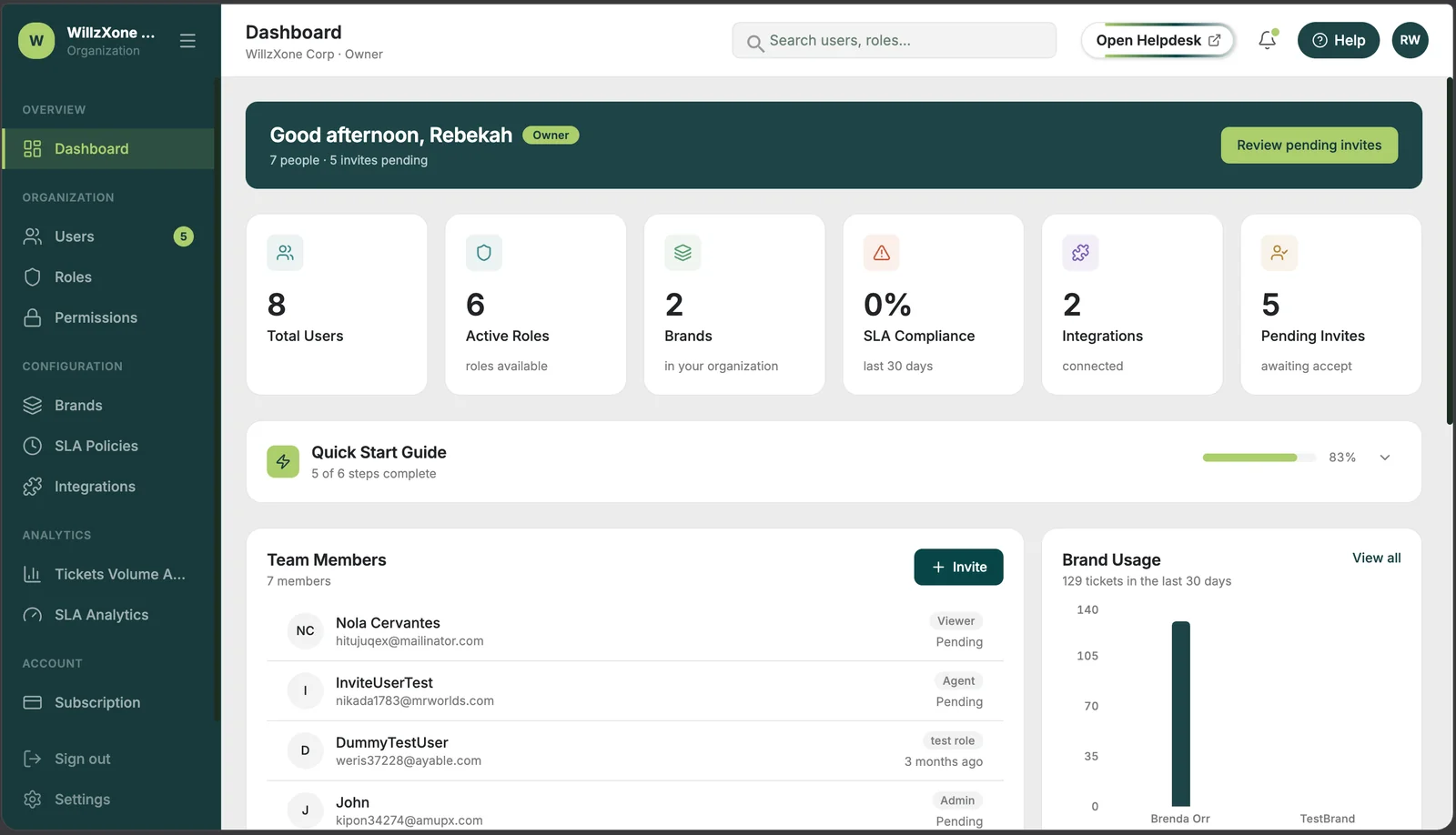Open Permissions in the sidebar

point(108,317)
